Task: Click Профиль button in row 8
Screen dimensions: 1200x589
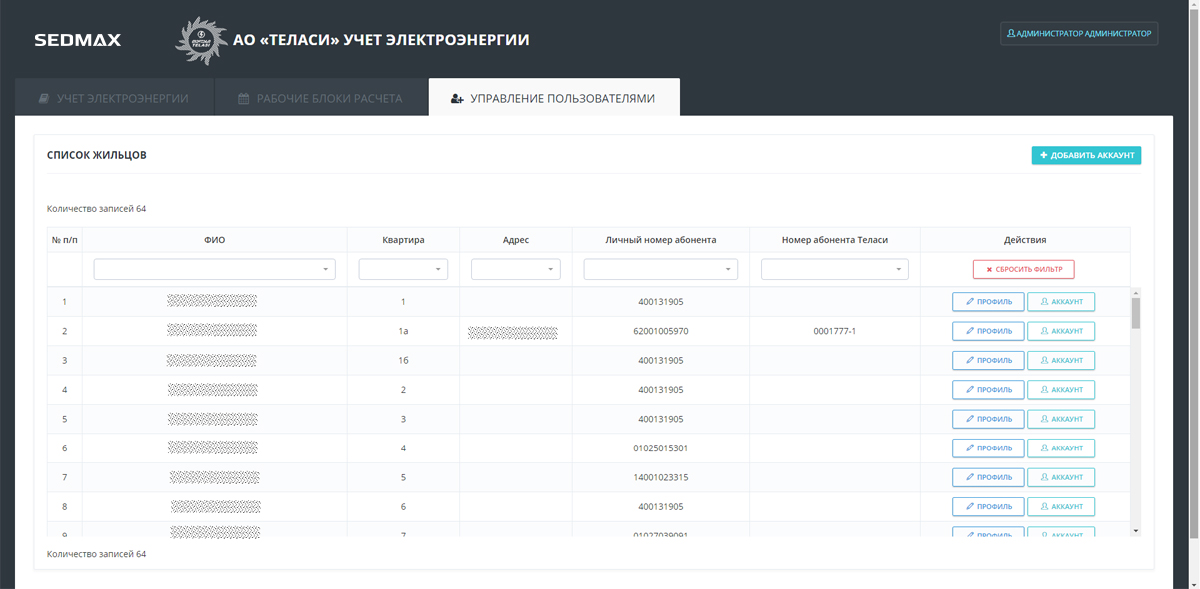Action: pyautogui.click(x=987, y=507)
